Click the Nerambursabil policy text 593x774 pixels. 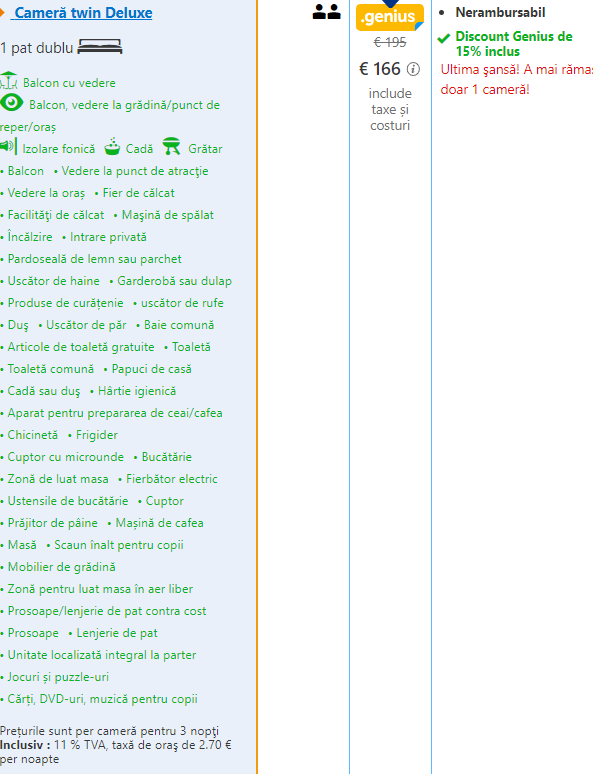(500, 12)
